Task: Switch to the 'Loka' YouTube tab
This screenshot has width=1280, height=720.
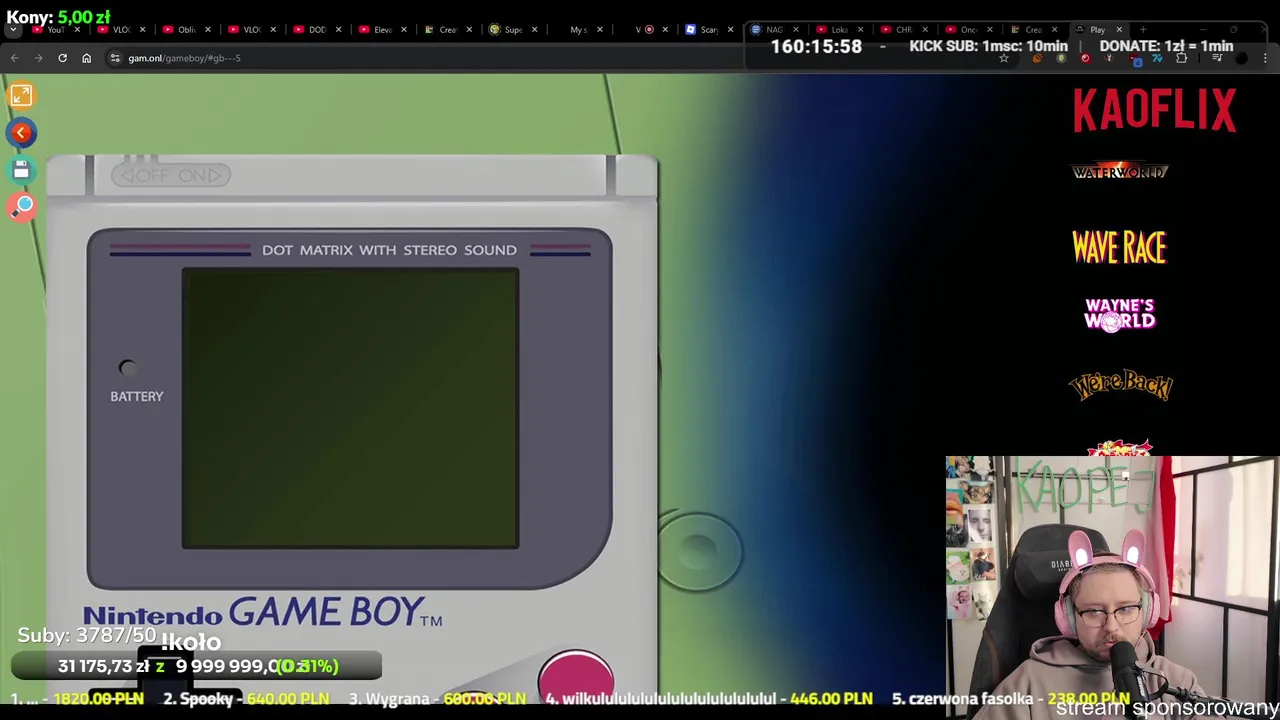Action: pyautogui.click(x=838, y=29)
